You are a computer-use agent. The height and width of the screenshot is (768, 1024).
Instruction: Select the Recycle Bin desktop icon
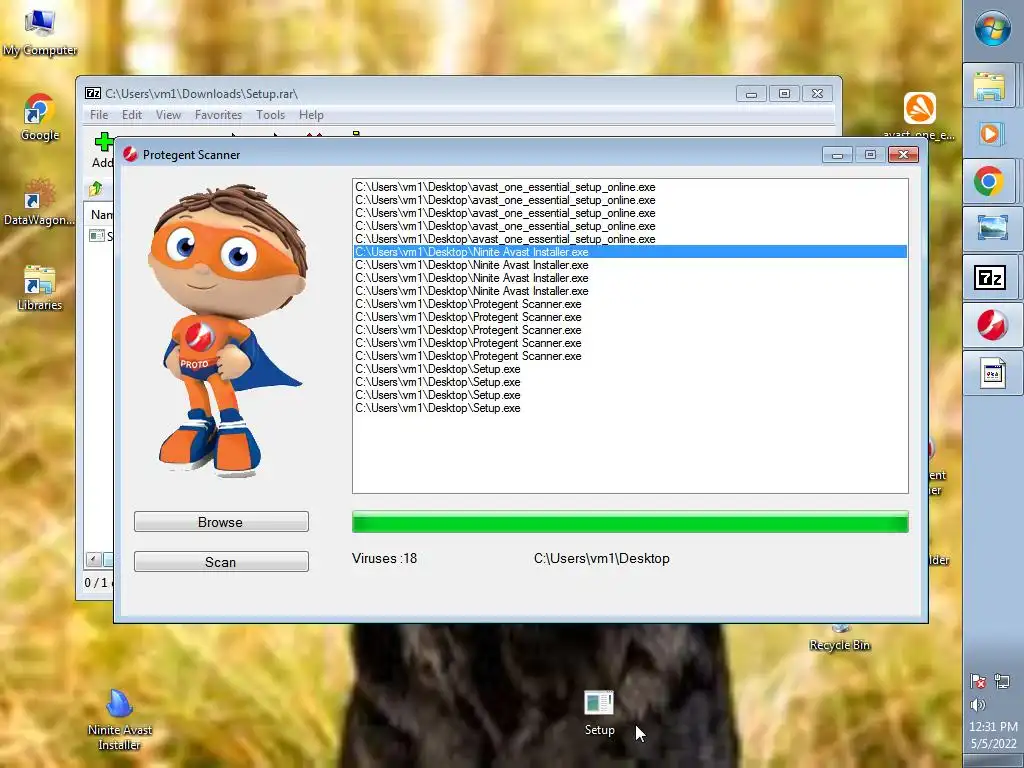840,639
